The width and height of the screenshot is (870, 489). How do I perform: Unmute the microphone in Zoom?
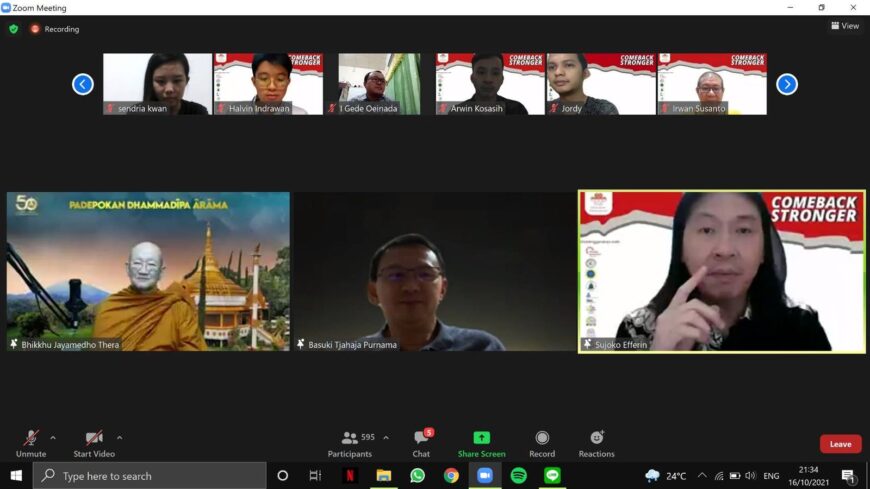click(31, 443)
